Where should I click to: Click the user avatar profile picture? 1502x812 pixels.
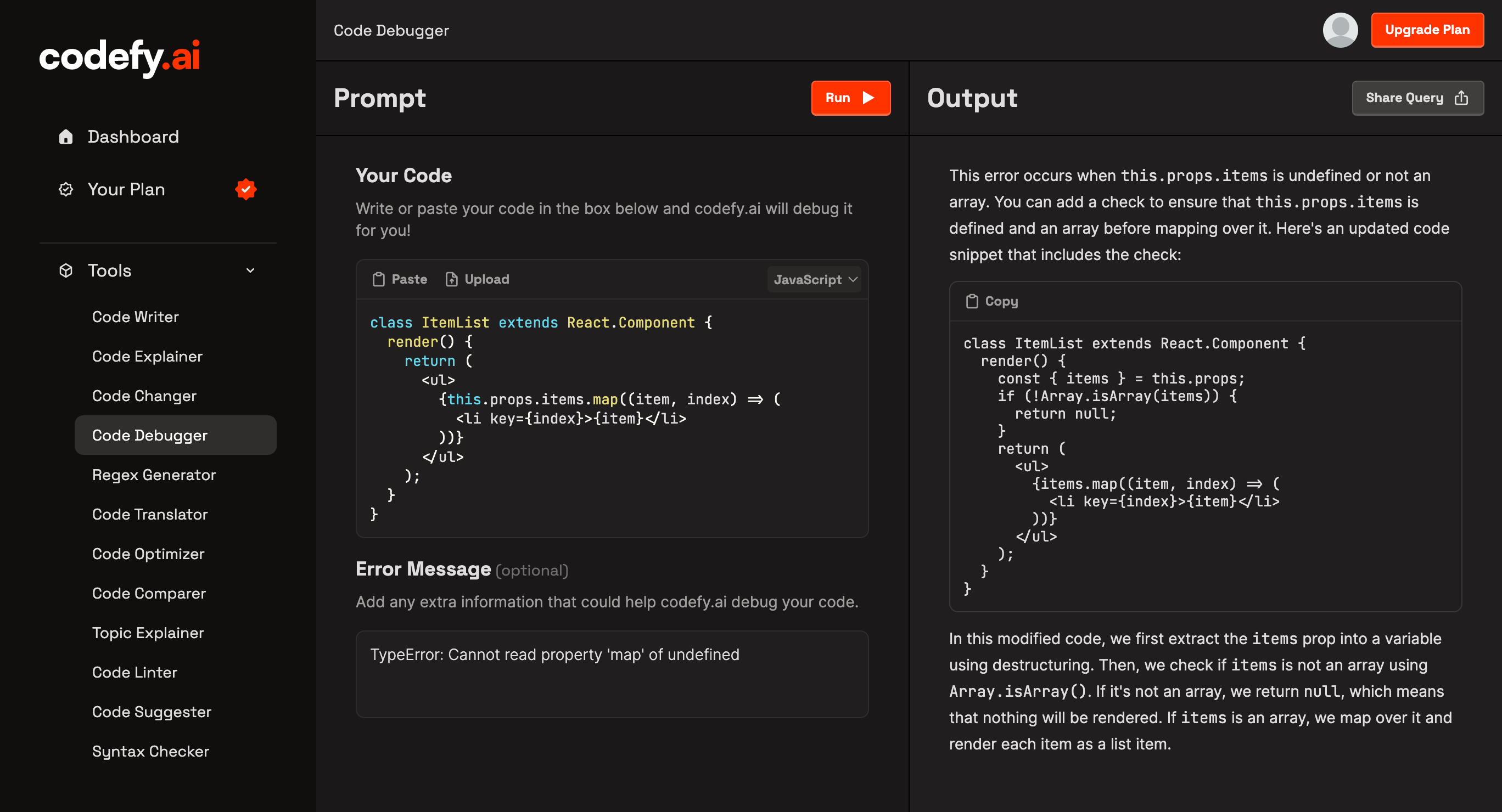[1340, 30]
